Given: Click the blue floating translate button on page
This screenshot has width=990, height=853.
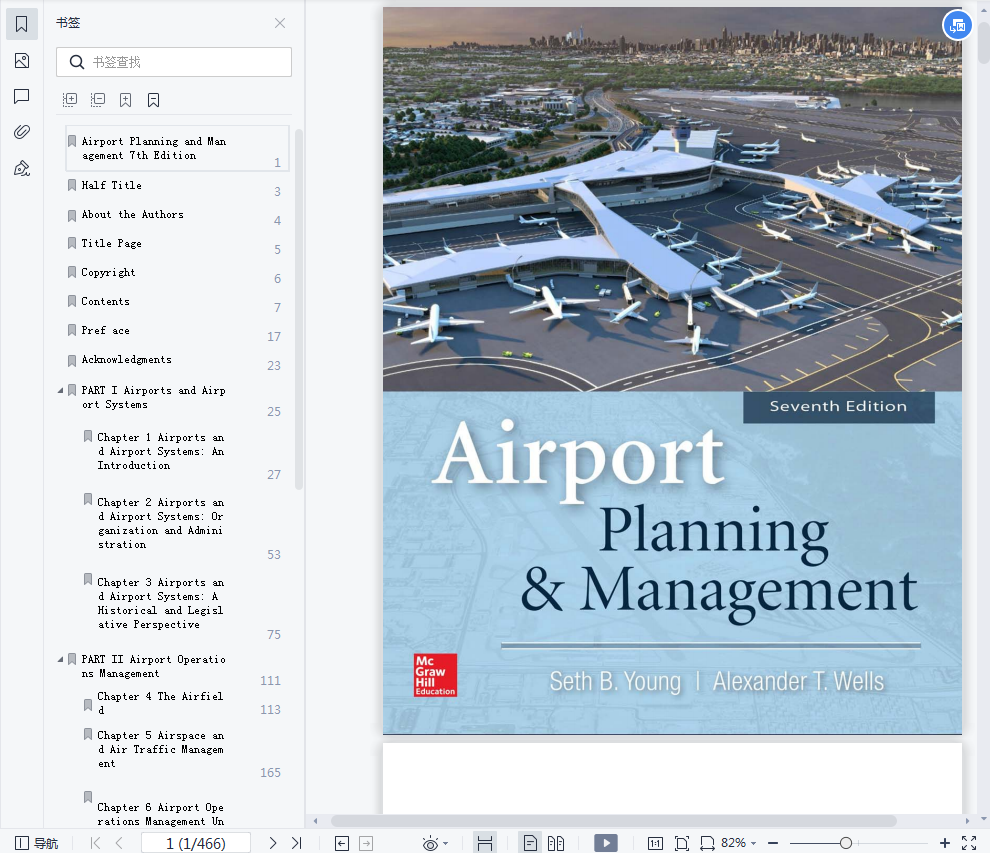Looking at the screenshot, I should 957,26.
